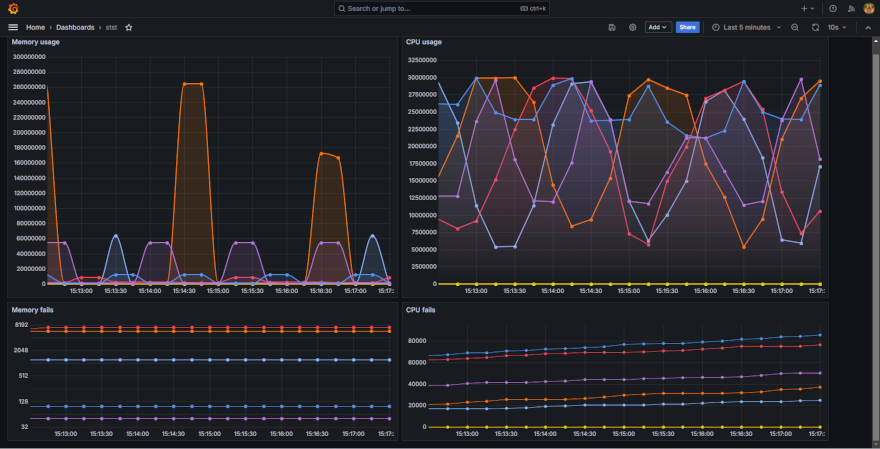Click the Grafana logo

pos(13,8)
